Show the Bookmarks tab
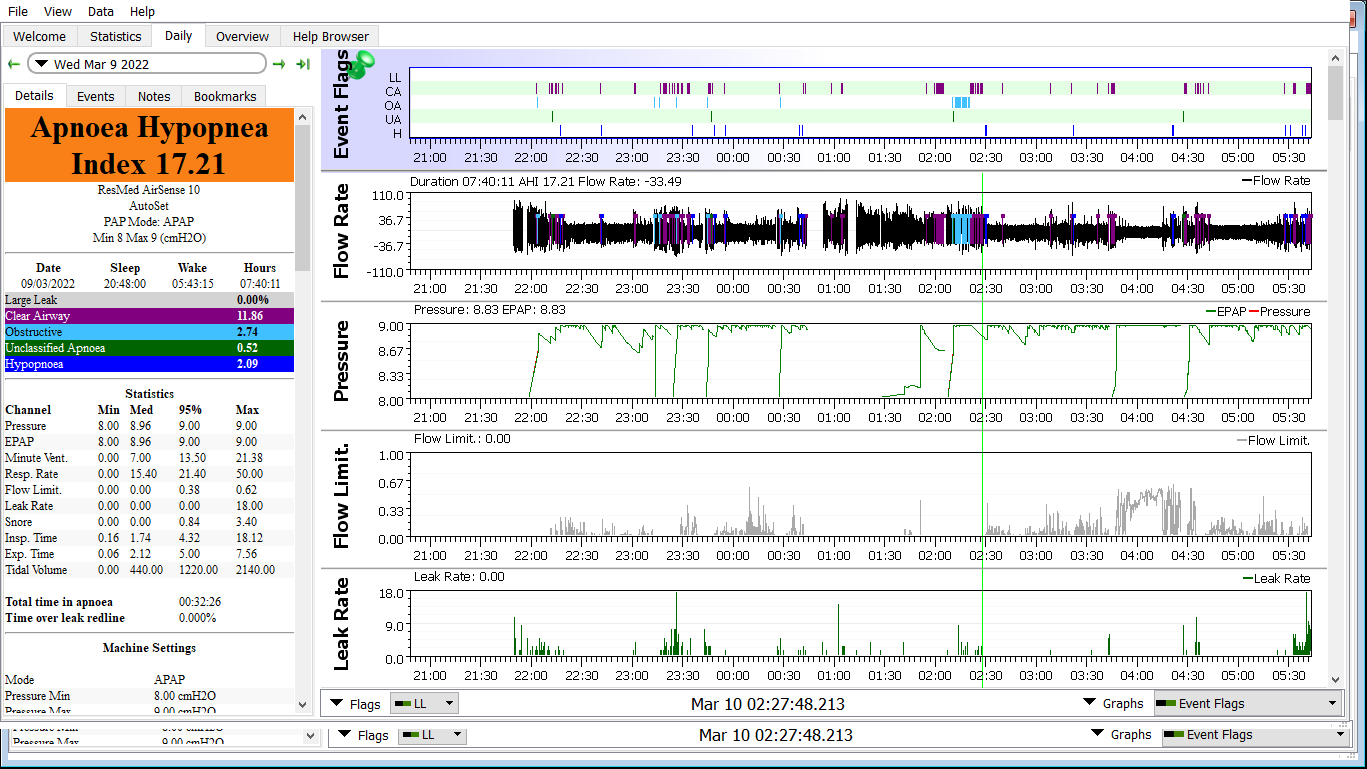1367x769 pixels. (x=225, y=96)
